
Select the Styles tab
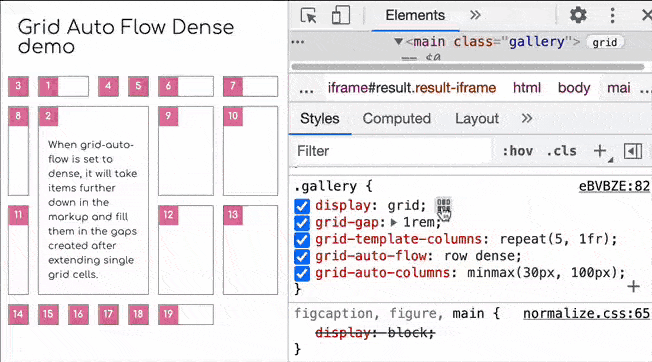[x=320, y=118]
